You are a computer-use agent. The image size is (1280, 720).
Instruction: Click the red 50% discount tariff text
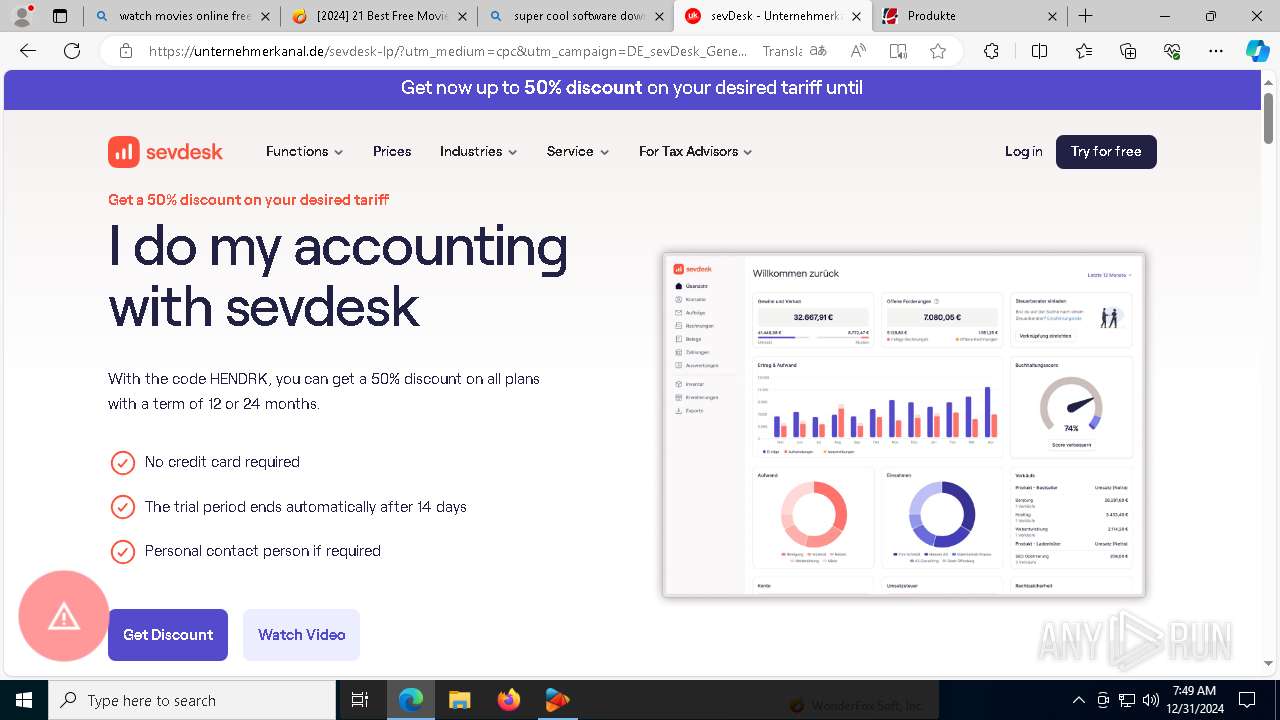point(249,200)
